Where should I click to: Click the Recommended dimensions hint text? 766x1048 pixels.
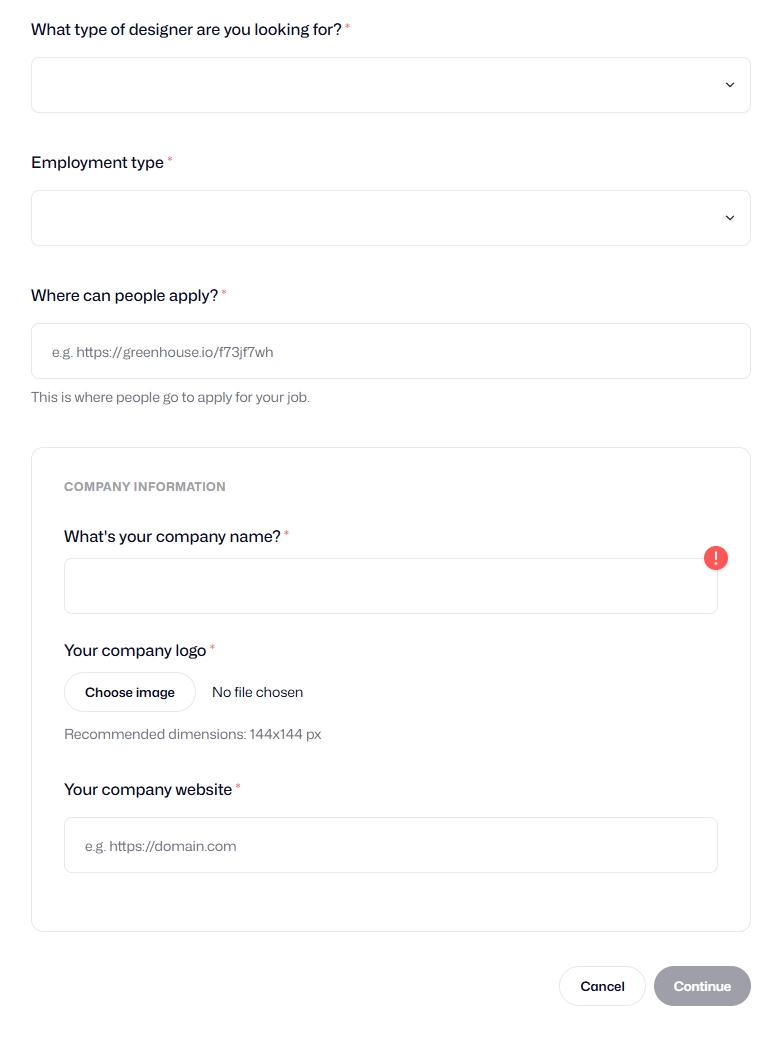tap(193, 734)
